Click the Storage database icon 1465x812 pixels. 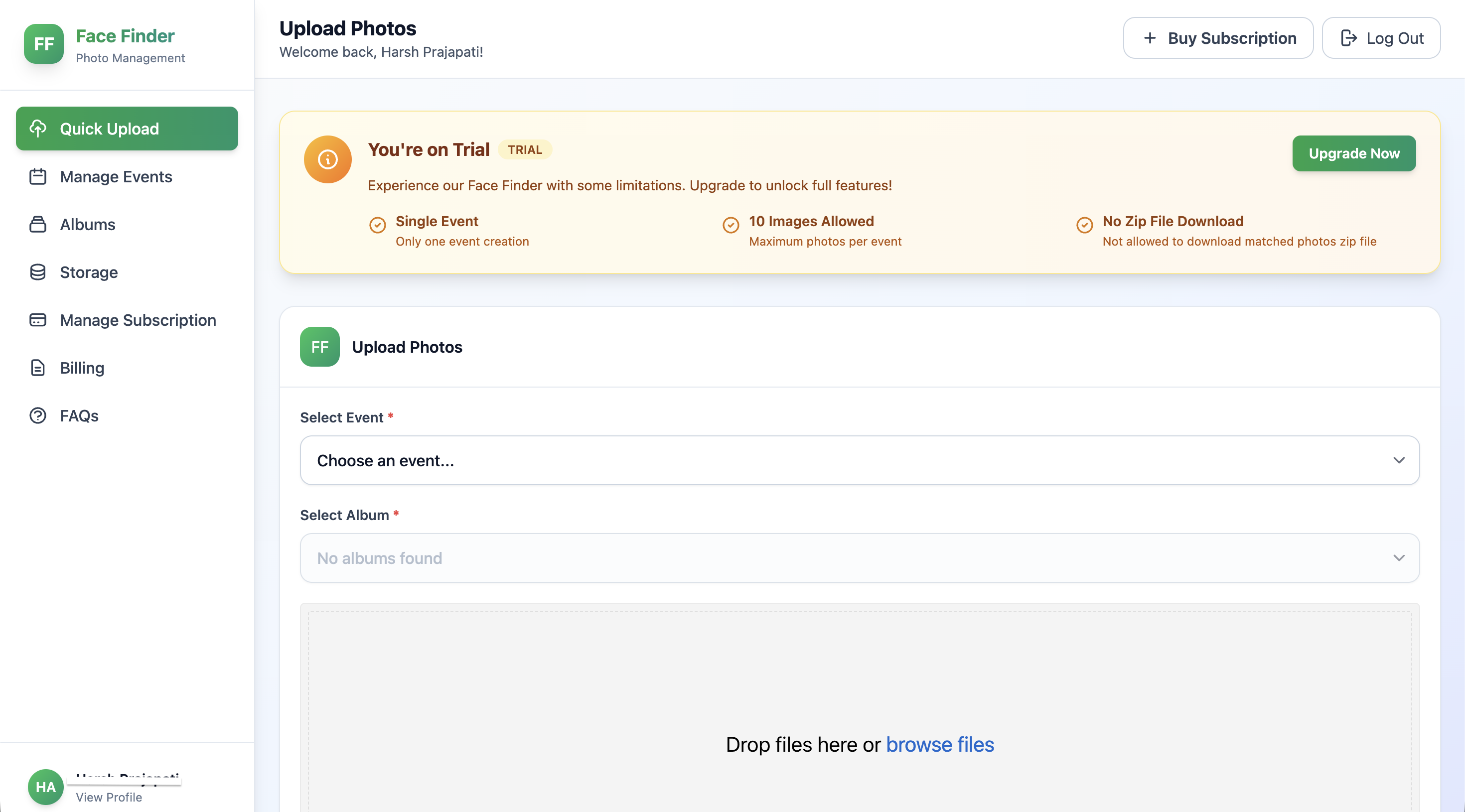[38, 272]
